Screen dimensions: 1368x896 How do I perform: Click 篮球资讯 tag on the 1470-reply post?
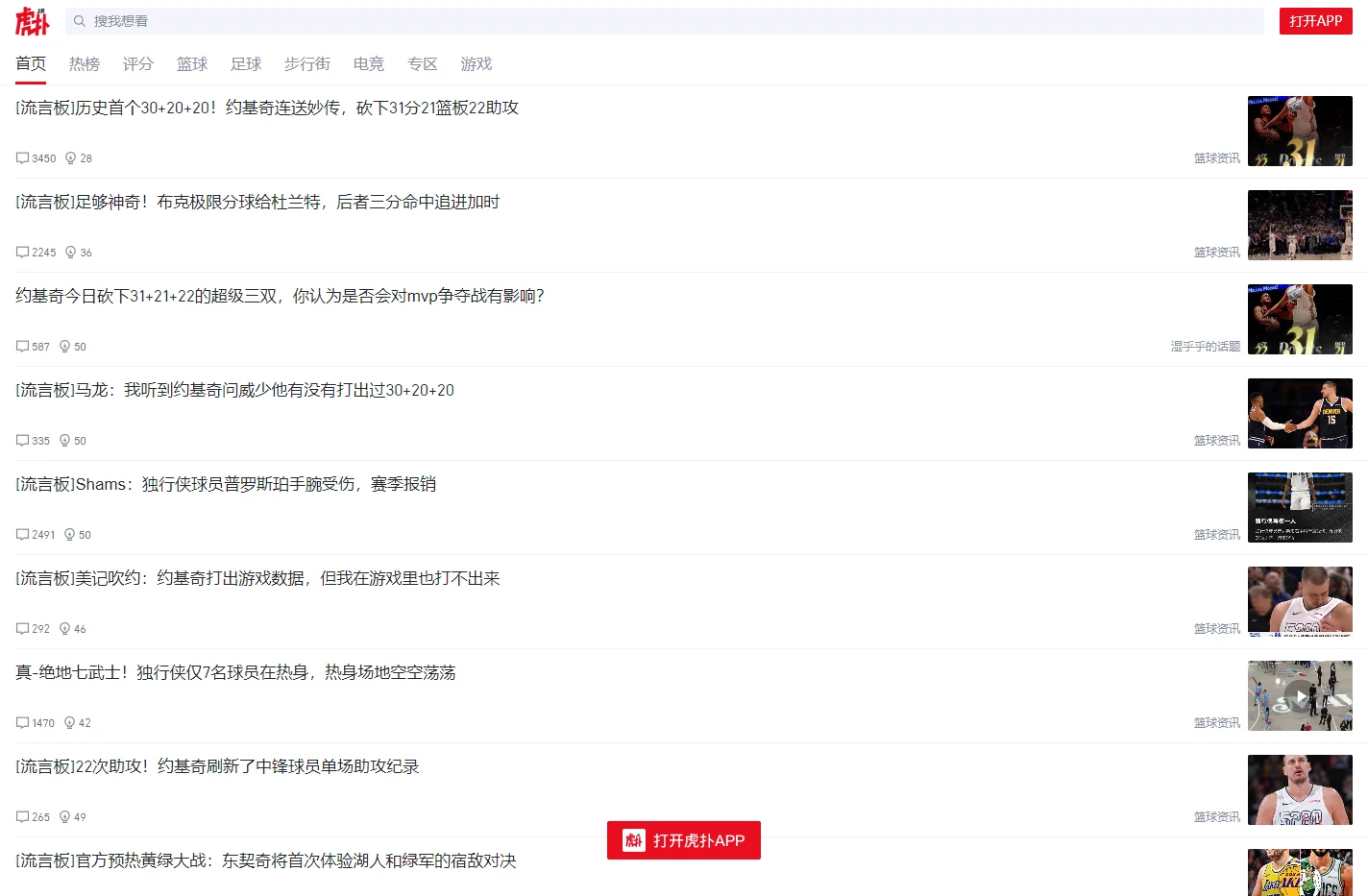1217,723
